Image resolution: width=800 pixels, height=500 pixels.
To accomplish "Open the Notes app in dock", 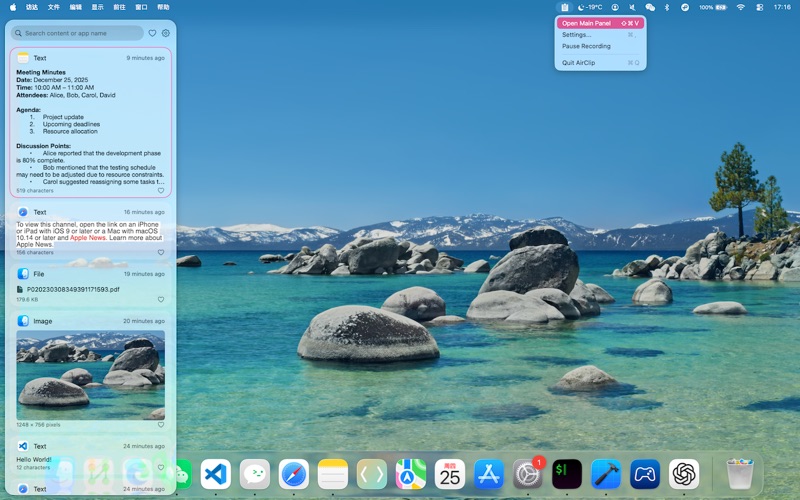I will [x=333, y=474].
